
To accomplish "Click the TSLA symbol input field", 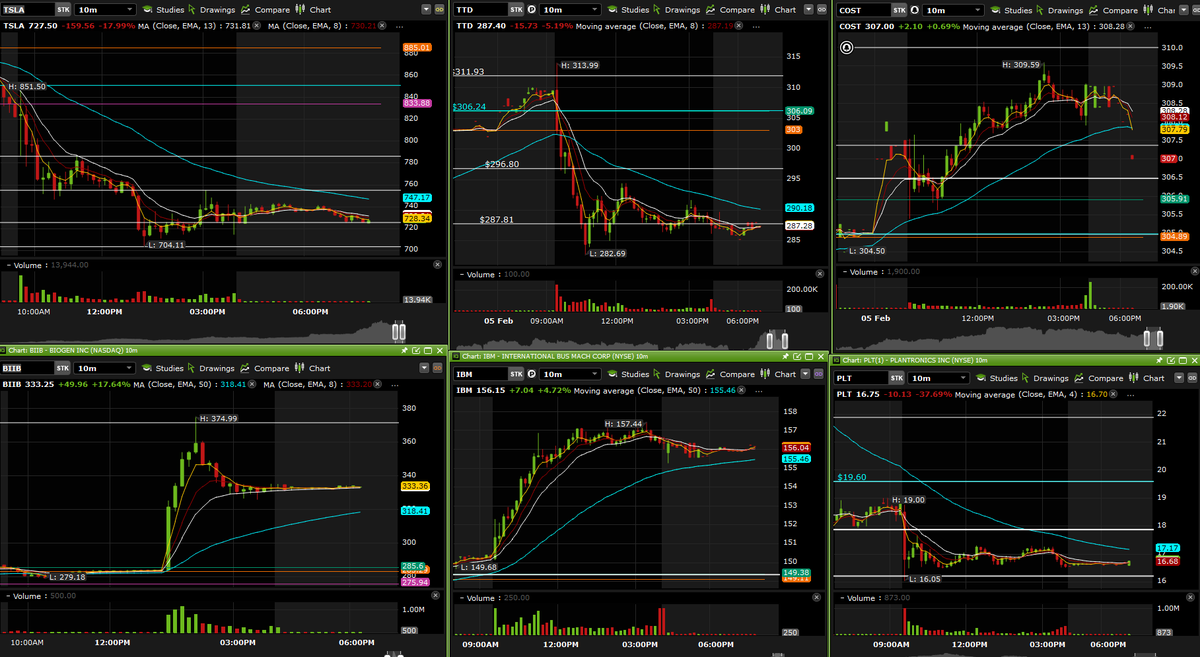I will pyautogui.click(x=28, y=10).
